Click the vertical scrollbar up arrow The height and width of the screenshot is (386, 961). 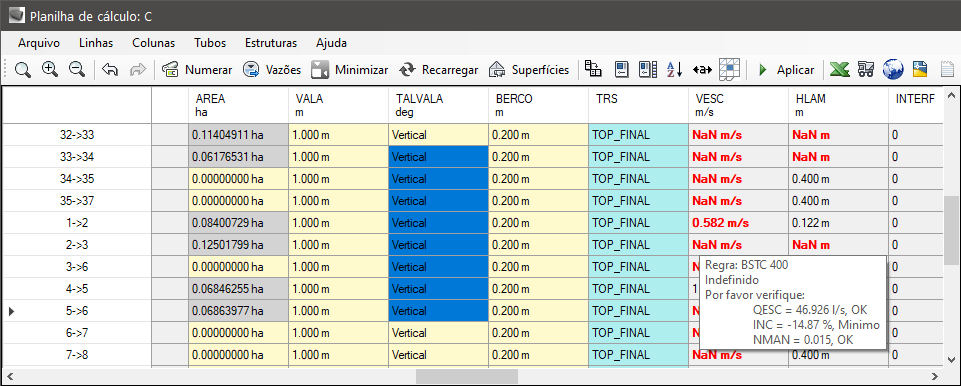pos(951,96)
